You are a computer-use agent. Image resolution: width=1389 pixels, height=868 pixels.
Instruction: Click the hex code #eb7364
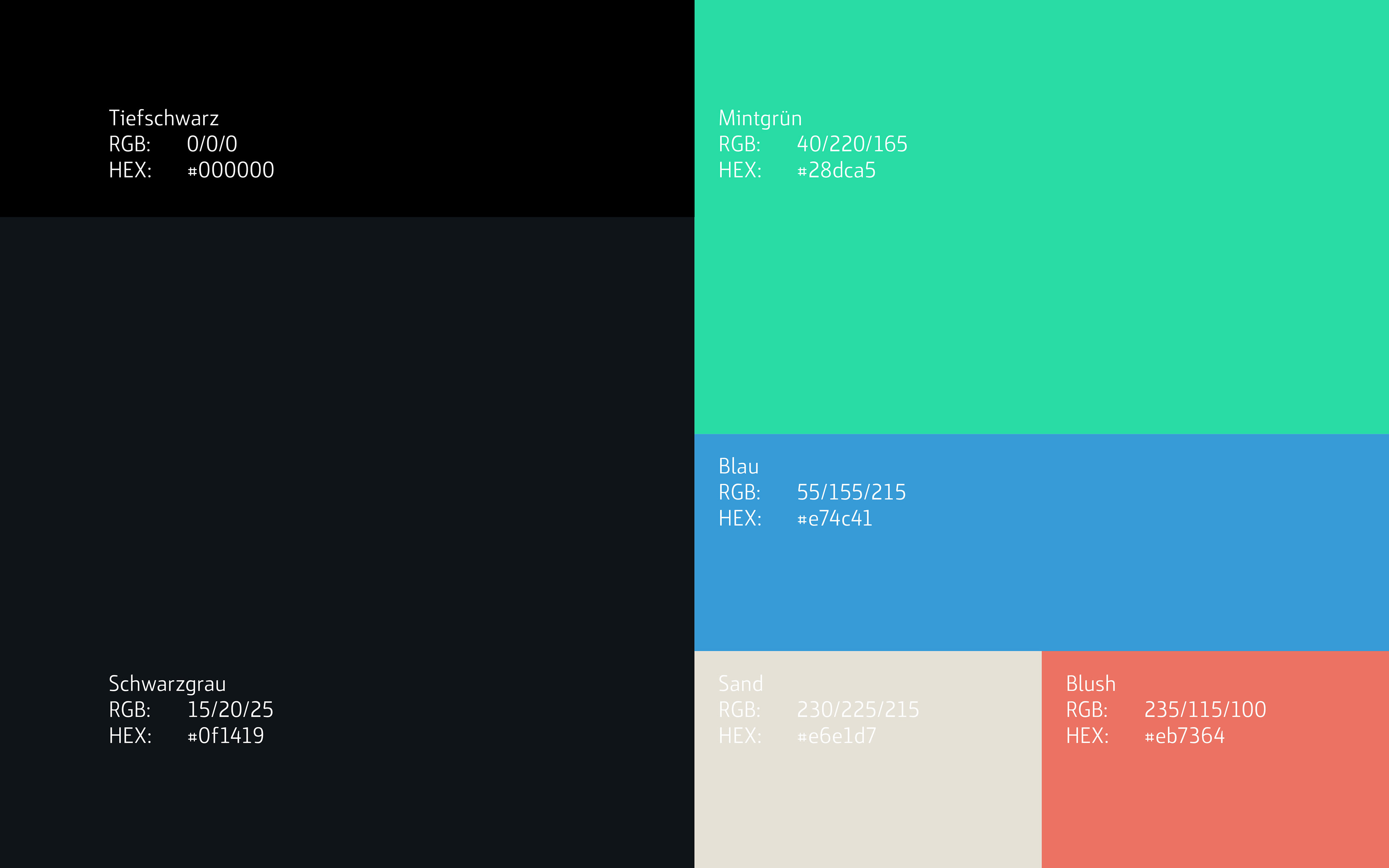point(1184,736)
